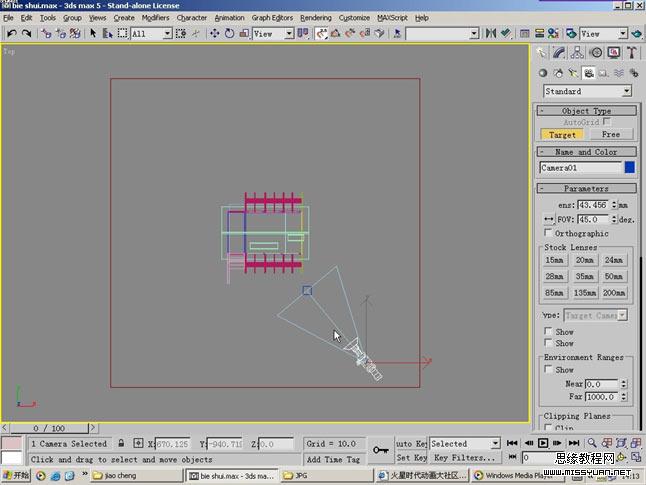
Task: Open the Standard camera category dropdown
Action: [x=587, y=91]
